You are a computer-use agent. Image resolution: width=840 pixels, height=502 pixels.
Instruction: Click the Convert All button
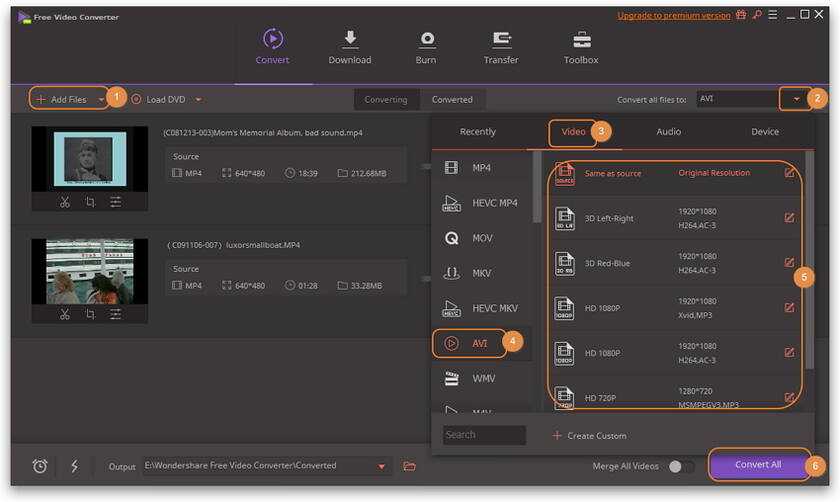[x=758, y=465]
